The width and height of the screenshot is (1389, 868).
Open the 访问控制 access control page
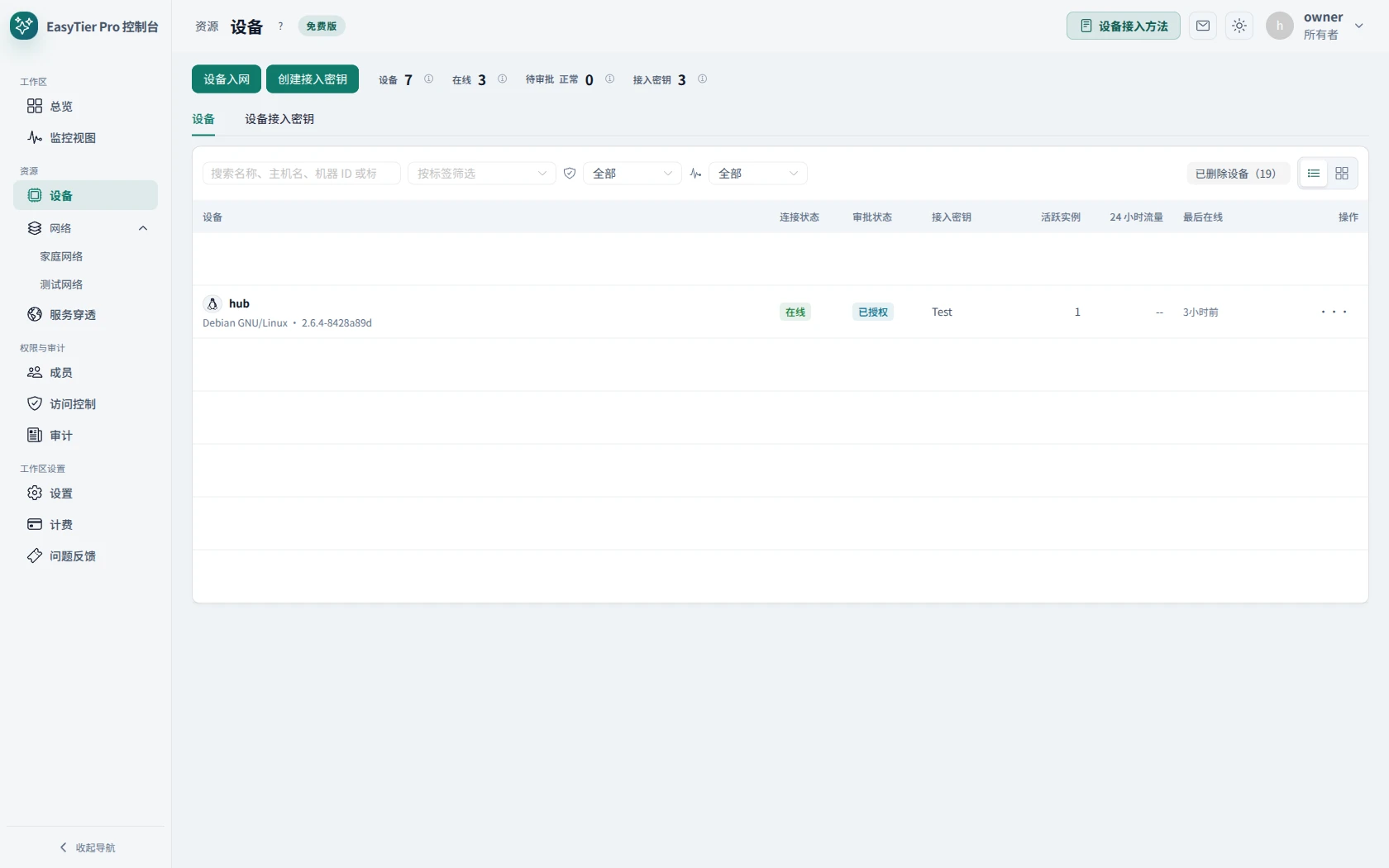coord(85,403)
